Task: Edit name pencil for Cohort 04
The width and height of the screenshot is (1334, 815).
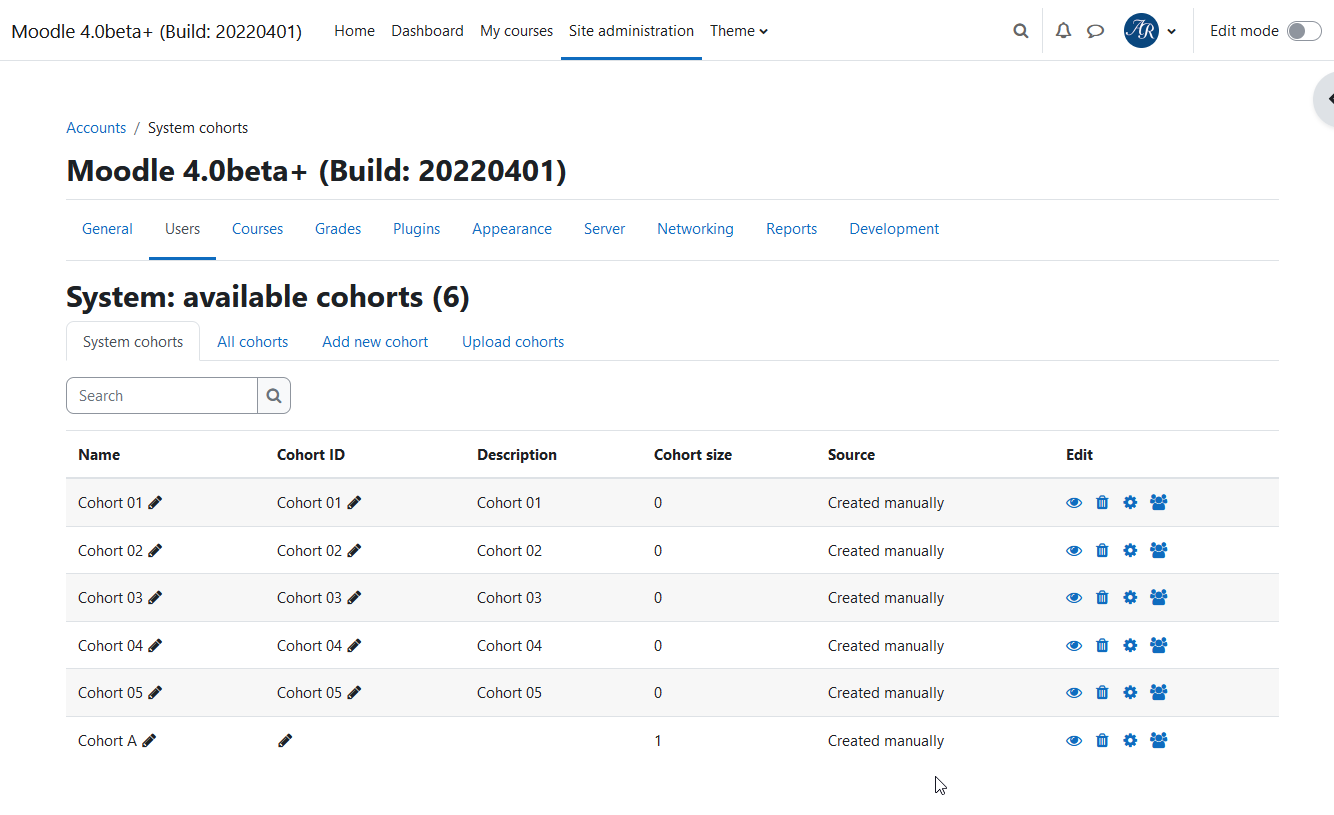Action: (155, 646)
